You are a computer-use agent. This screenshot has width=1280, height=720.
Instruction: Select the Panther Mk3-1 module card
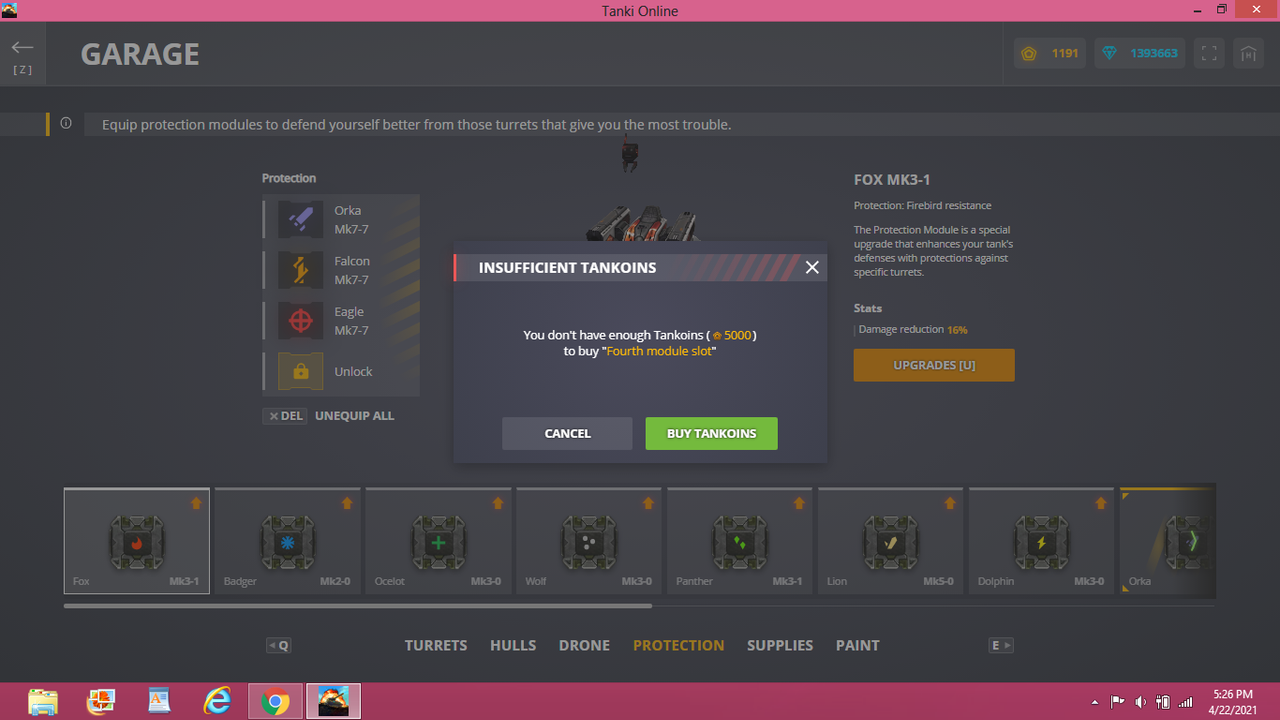741,541
